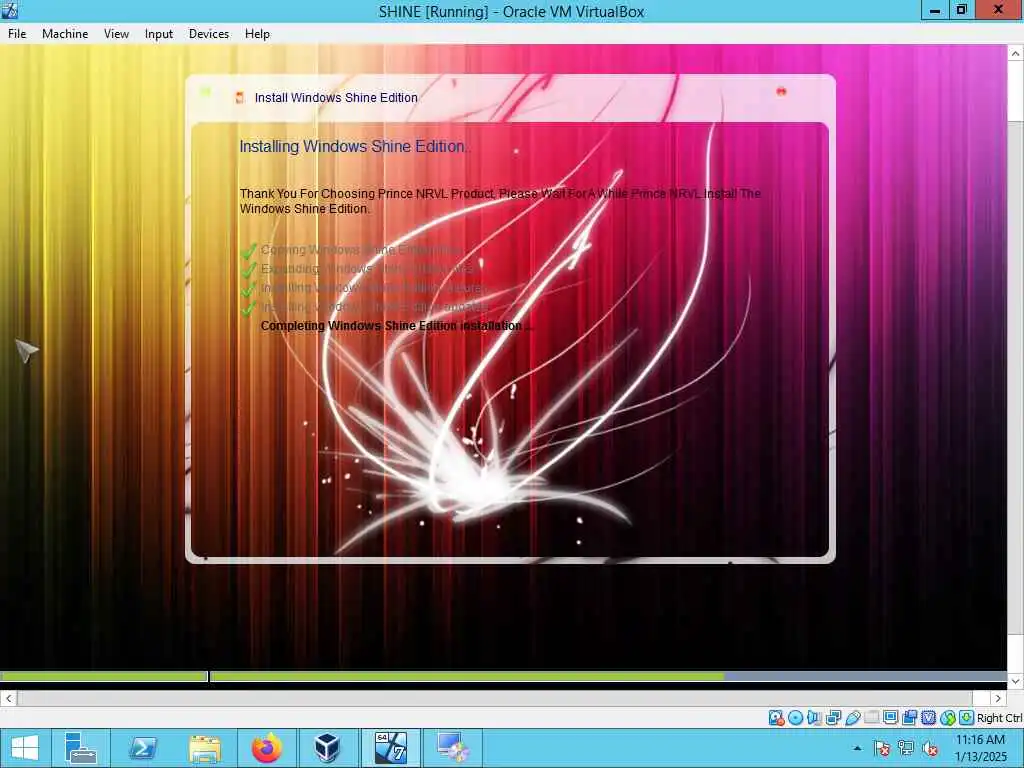1024x768 pixels.
Task: Click the 'Copying Windows Shine Edition files' step
Action: tap(360, 249)
